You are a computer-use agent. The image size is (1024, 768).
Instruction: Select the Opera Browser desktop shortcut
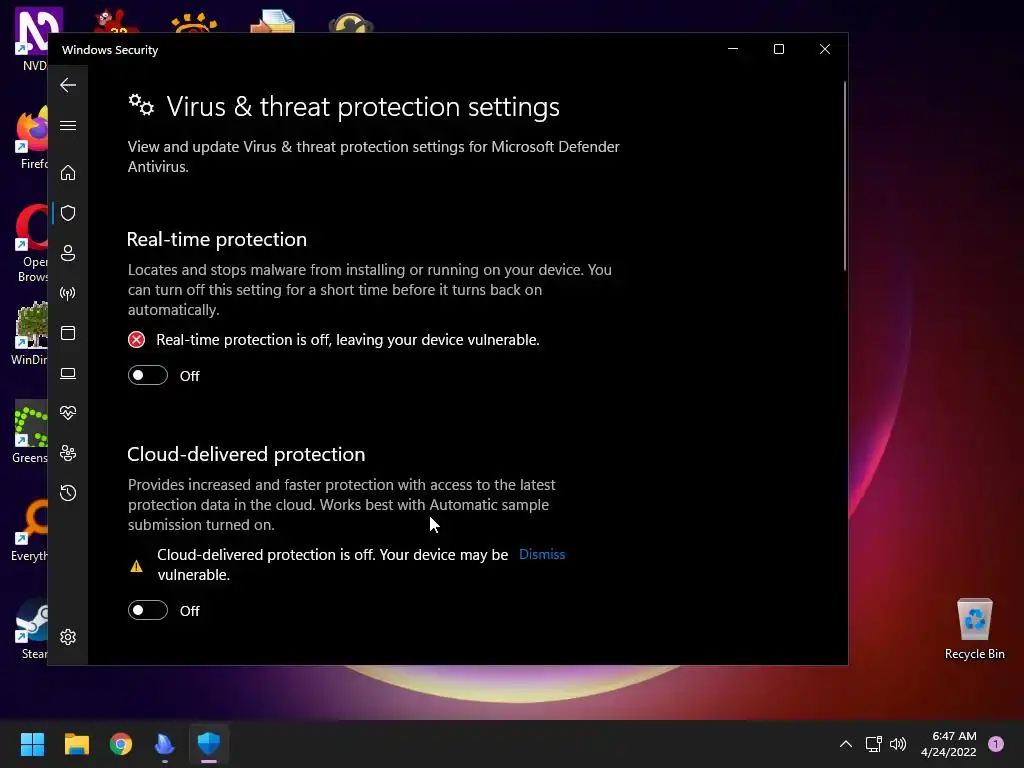click(x=31, y=243)
